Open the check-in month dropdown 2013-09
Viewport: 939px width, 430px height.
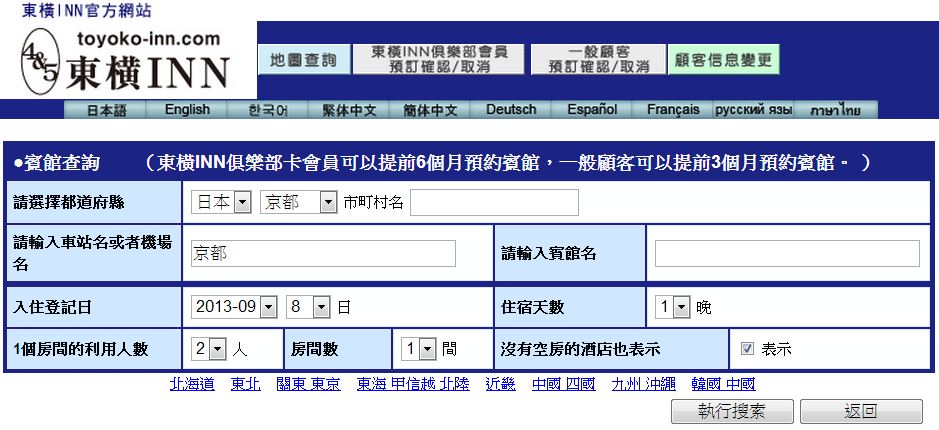234,308
